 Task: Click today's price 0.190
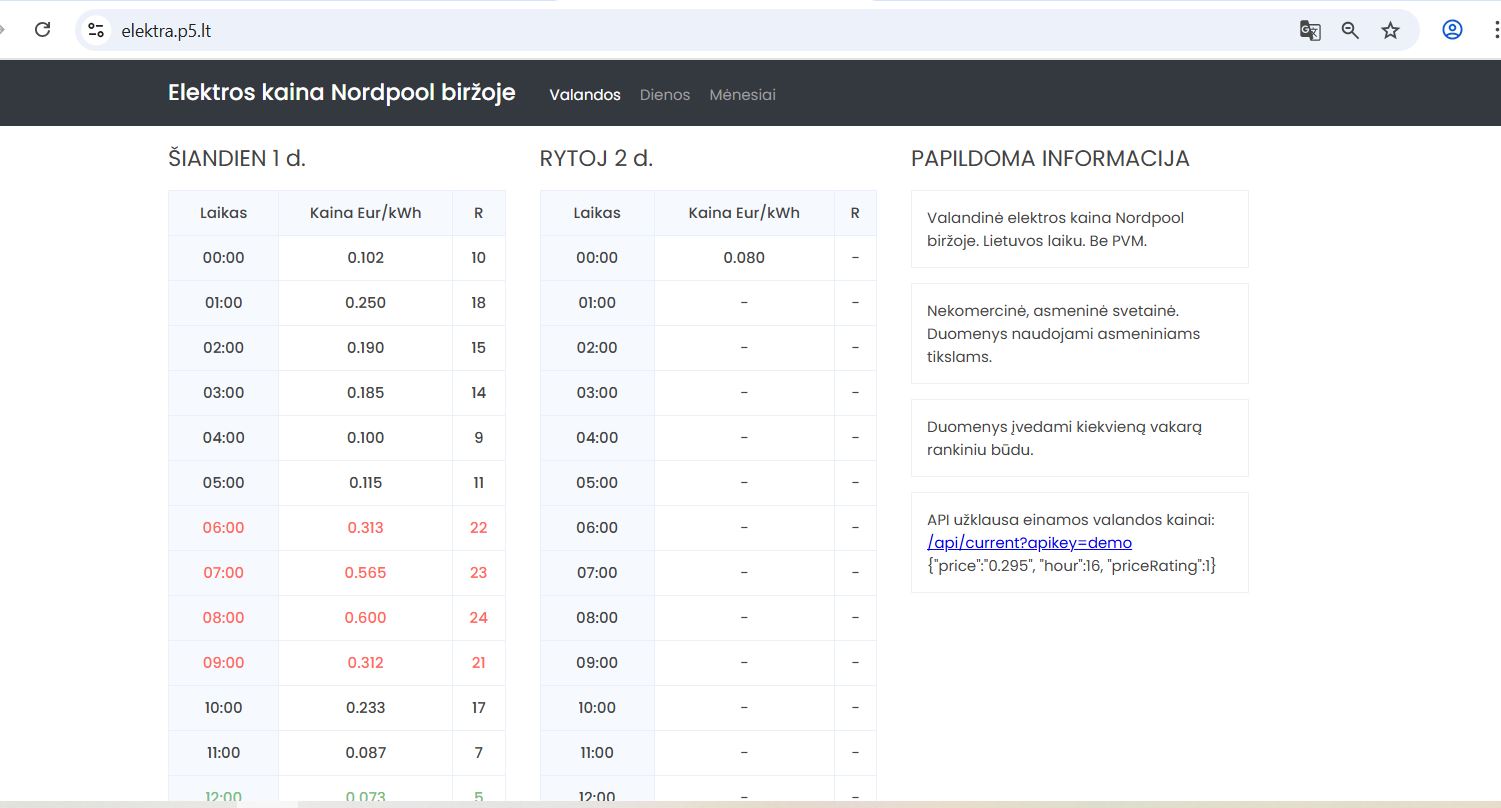coord(365,348)
